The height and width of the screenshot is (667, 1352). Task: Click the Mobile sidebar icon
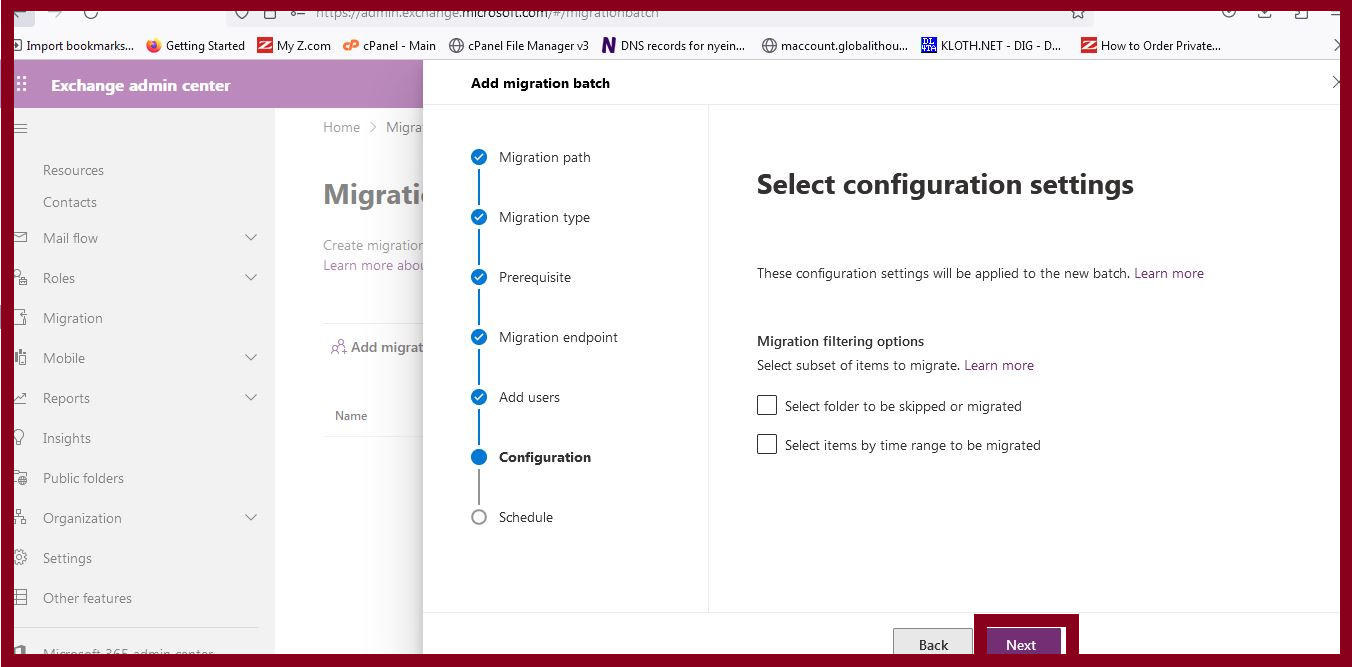click(20, 358)
